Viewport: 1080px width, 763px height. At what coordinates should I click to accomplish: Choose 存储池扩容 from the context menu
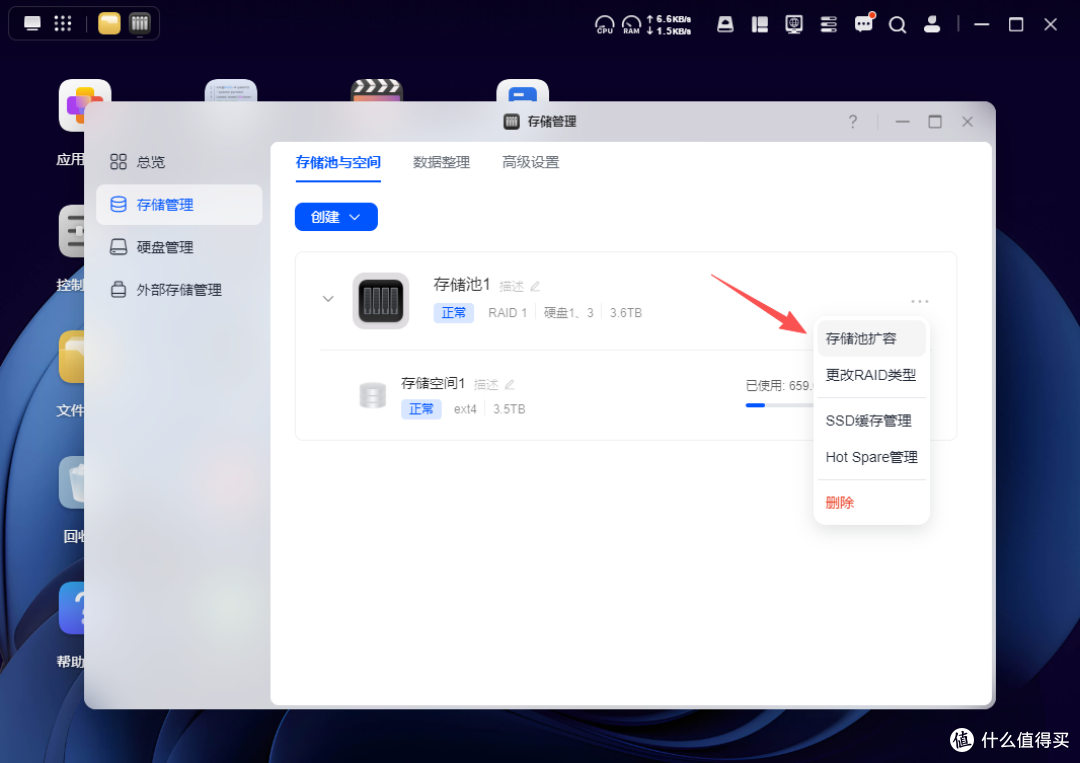(871, 338)
